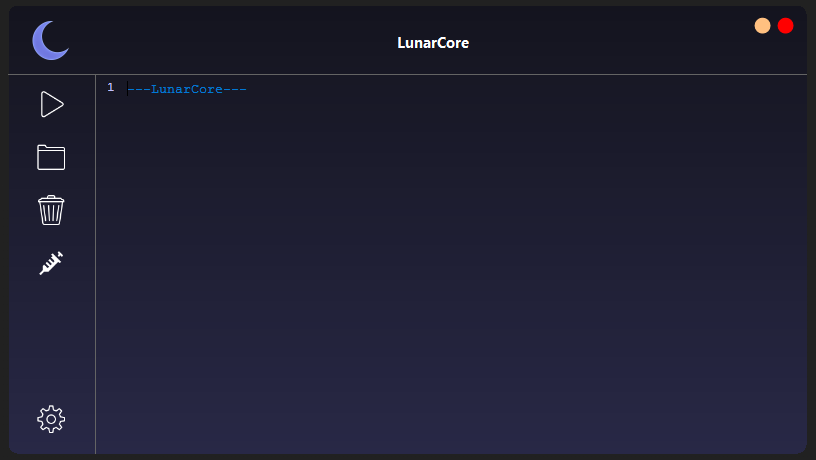Open settings with the gear icon
This screenshot has width=816, height=460.
click(51, 419)
